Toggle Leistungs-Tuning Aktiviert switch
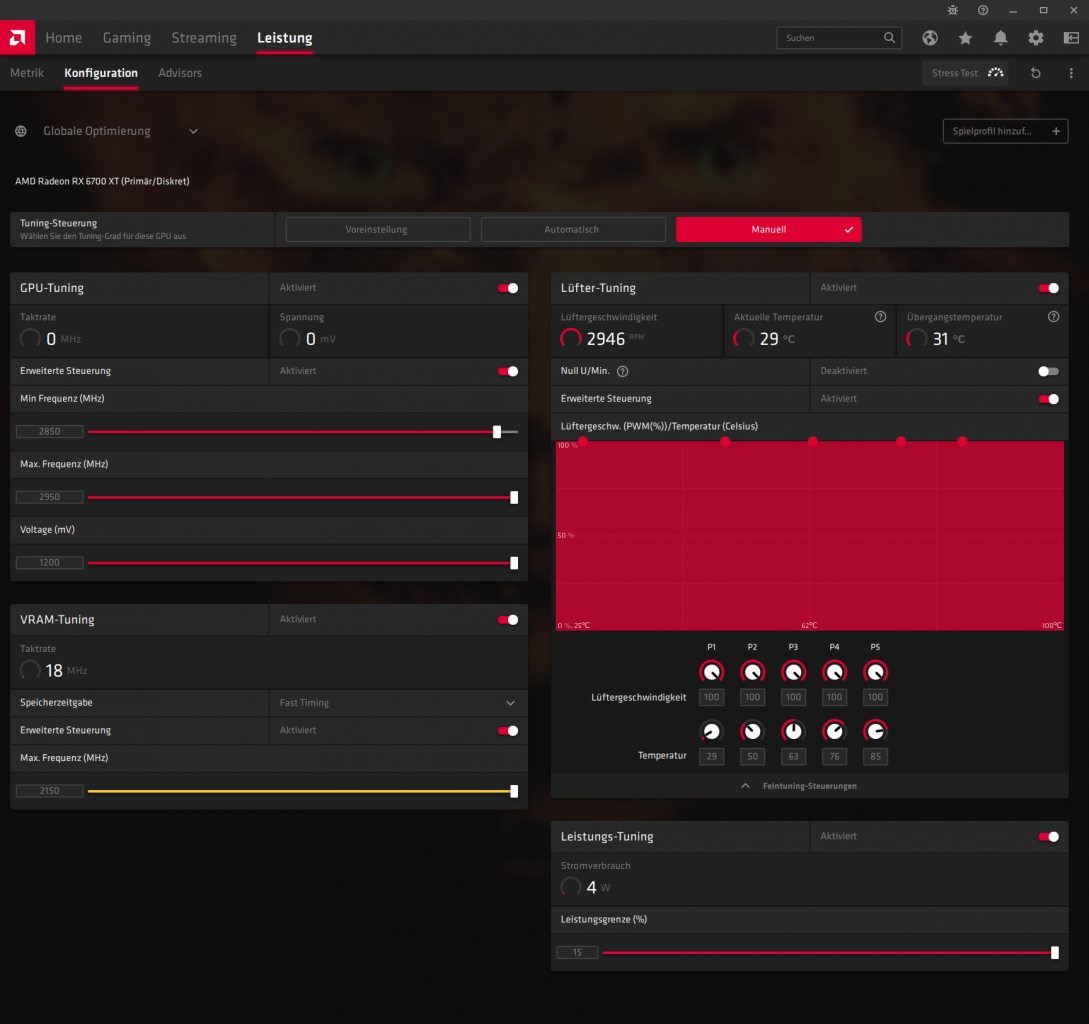 pos(1049,837)
